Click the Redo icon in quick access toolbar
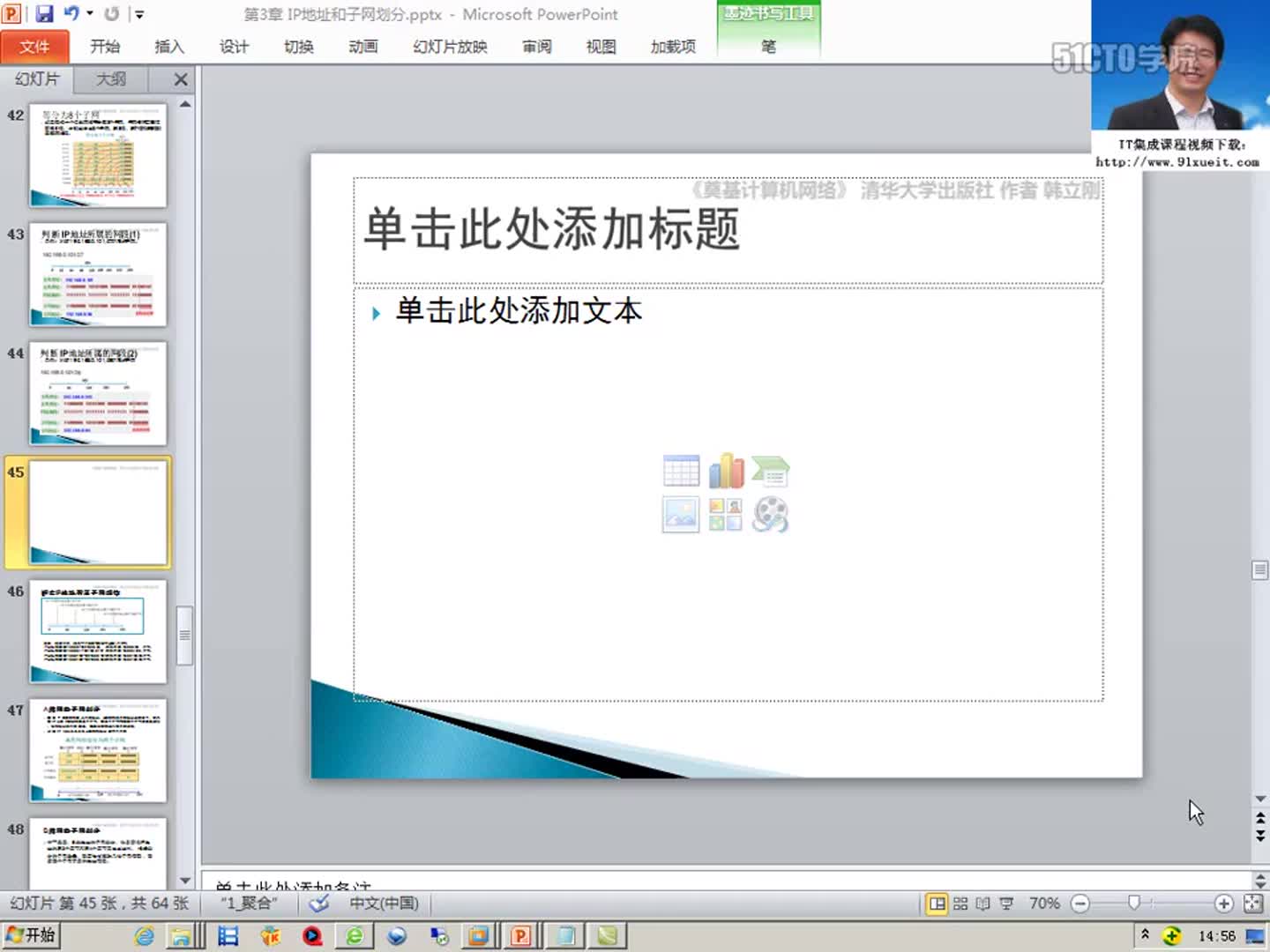Image resolution: width=1270 pixels, height=952 pixels. 111,14
